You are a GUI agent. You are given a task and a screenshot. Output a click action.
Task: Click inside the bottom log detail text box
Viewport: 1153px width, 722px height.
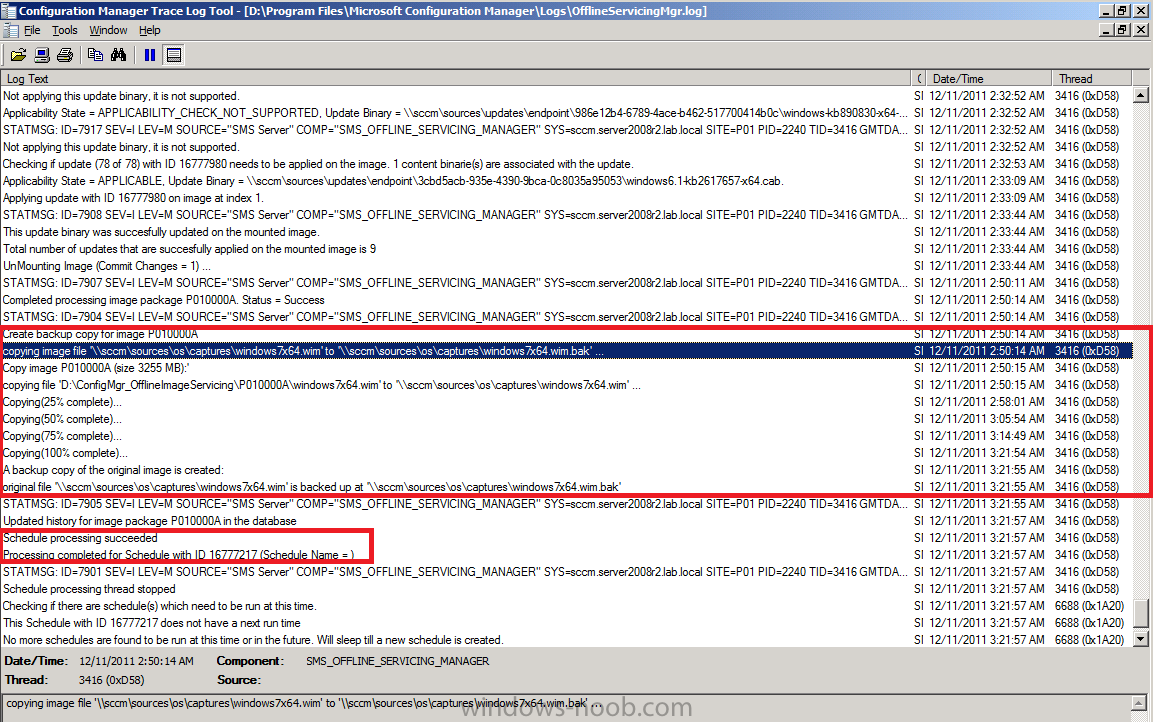(566, 707)
